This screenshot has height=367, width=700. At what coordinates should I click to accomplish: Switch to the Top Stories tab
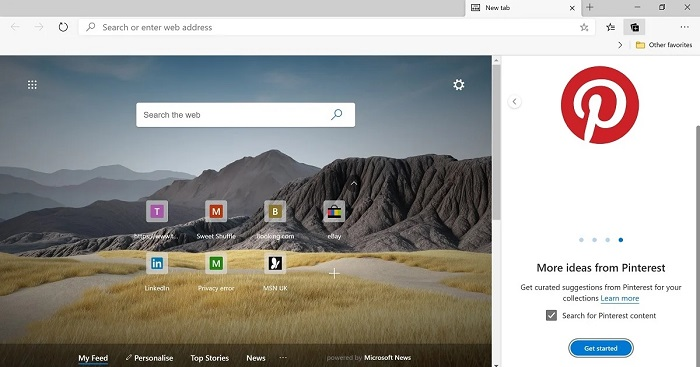pos(209,358)
